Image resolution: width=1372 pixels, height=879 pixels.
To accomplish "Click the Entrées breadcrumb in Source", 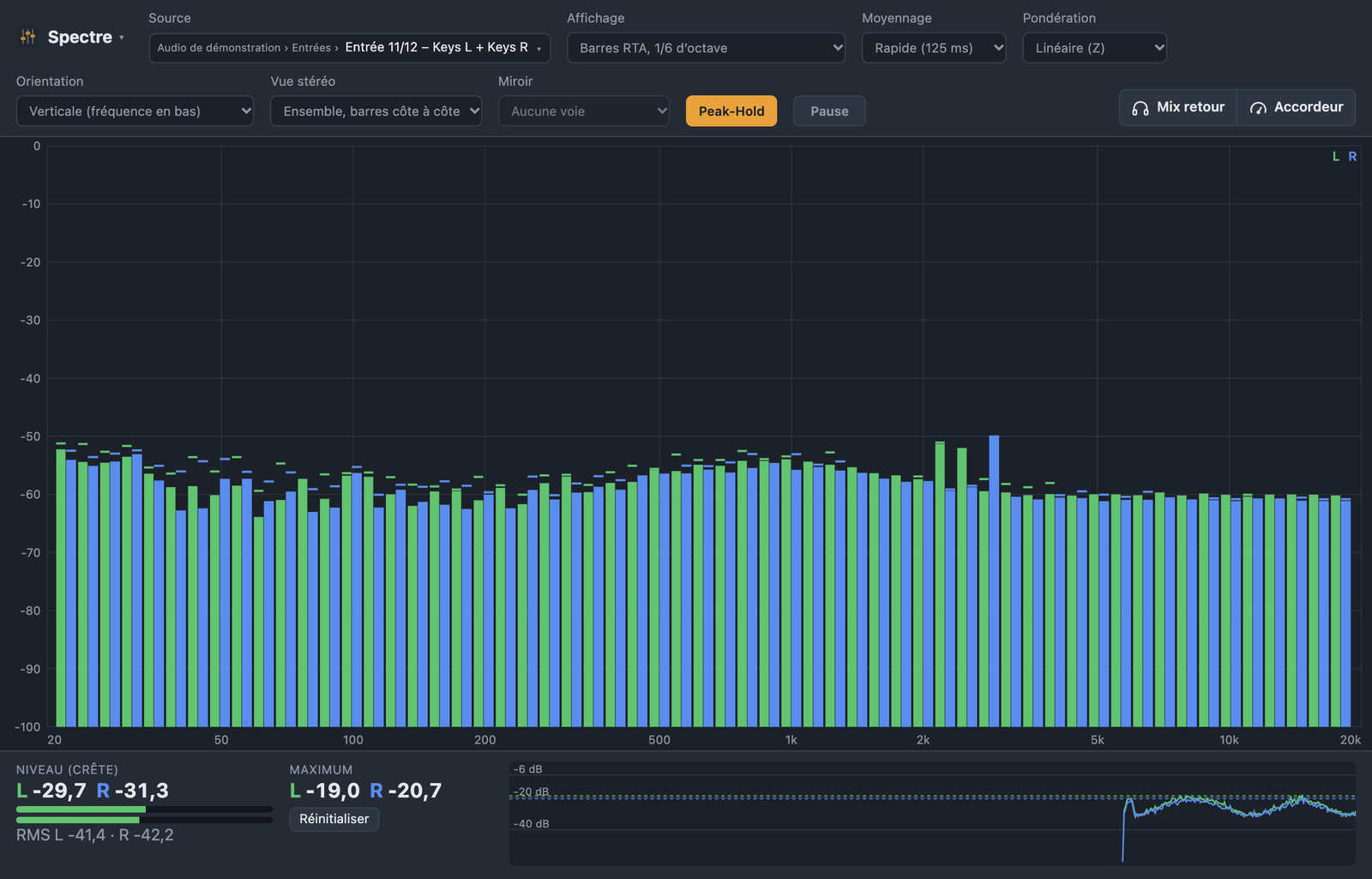I will (x=311, y=48).
